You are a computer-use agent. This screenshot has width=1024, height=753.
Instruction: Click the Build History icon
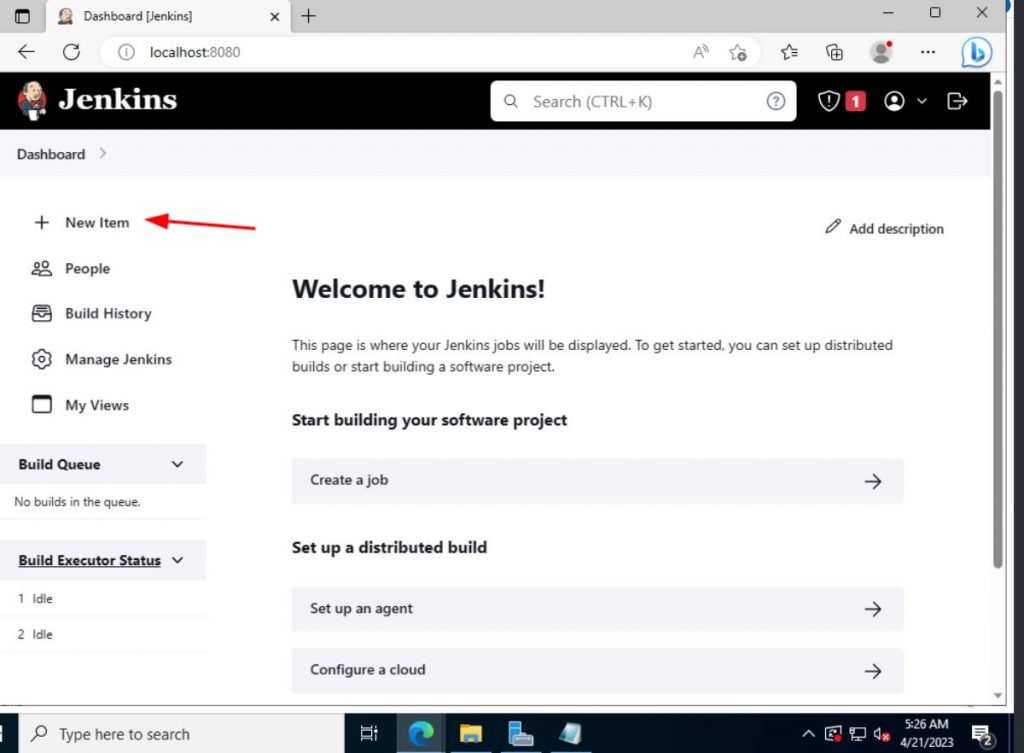click(x=41, y=313)
